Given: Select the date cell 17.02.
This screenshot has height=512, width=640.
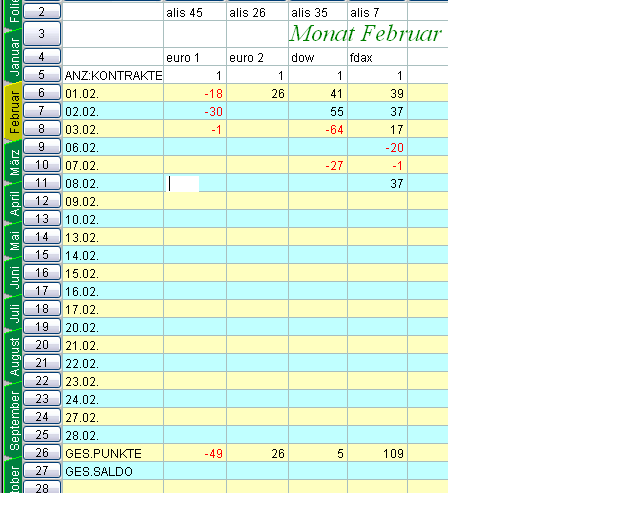Looking at the screenshot, I should 113,309.
